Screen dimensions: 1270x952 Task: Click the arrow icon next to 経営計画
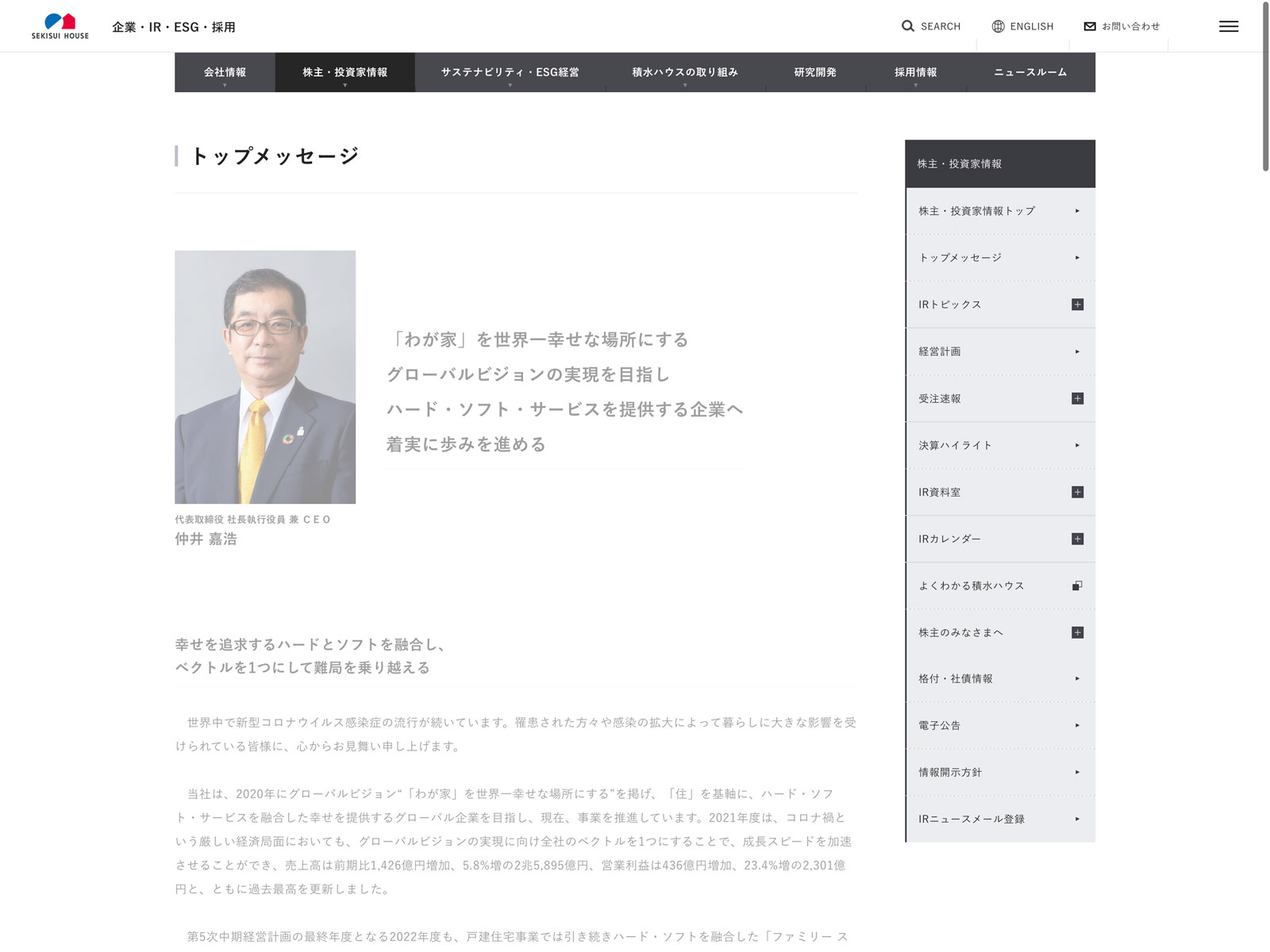pos(1077,351)
